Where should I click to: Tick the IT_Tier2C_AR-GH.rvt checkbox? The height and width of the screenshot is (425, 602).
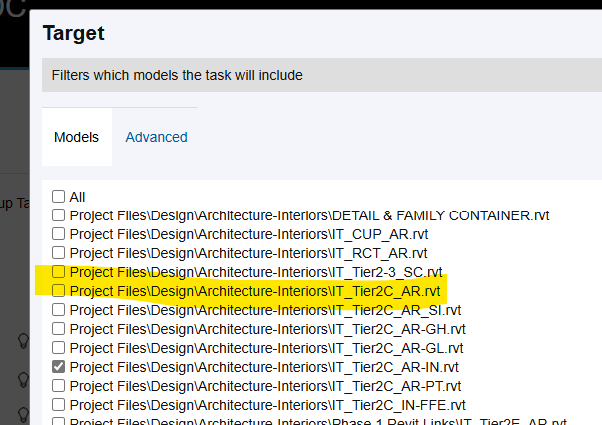[x=59, y=329]
